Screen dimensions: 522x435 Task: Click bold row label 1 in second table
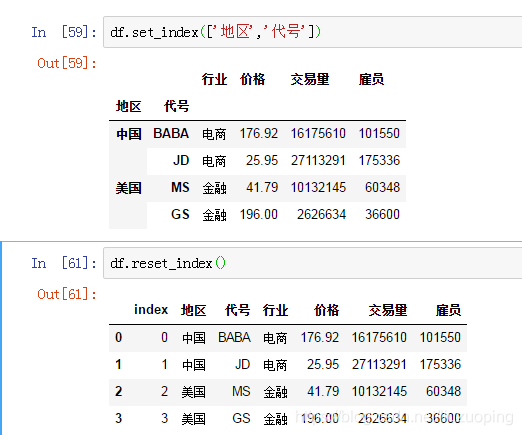(119, 364)
